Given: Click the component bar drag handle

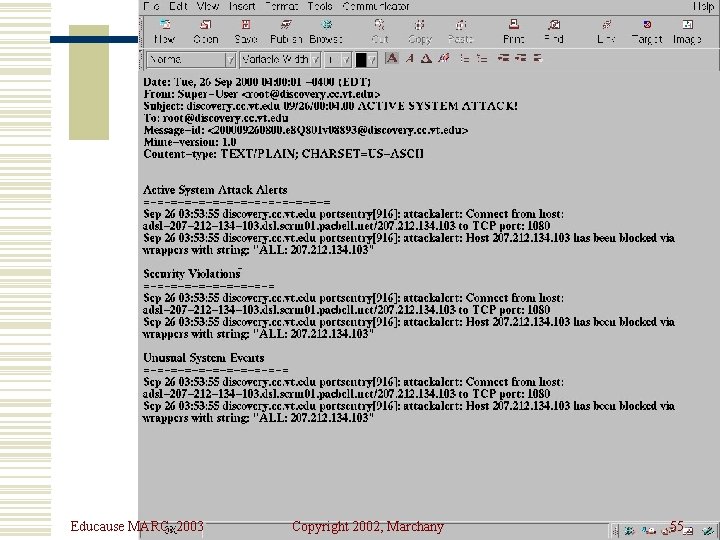Looking at the screenshot, I should tap(615, 531).
